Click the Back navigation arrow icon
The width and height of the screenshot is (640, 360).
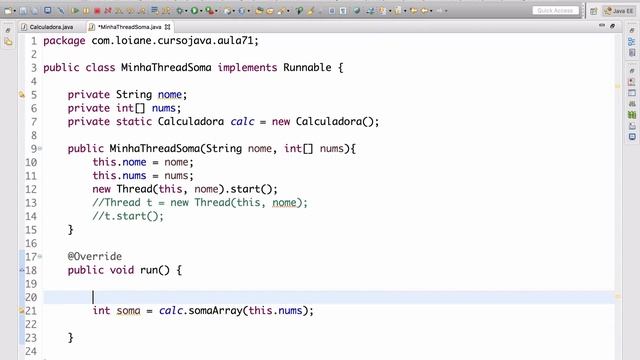point(424,11)
